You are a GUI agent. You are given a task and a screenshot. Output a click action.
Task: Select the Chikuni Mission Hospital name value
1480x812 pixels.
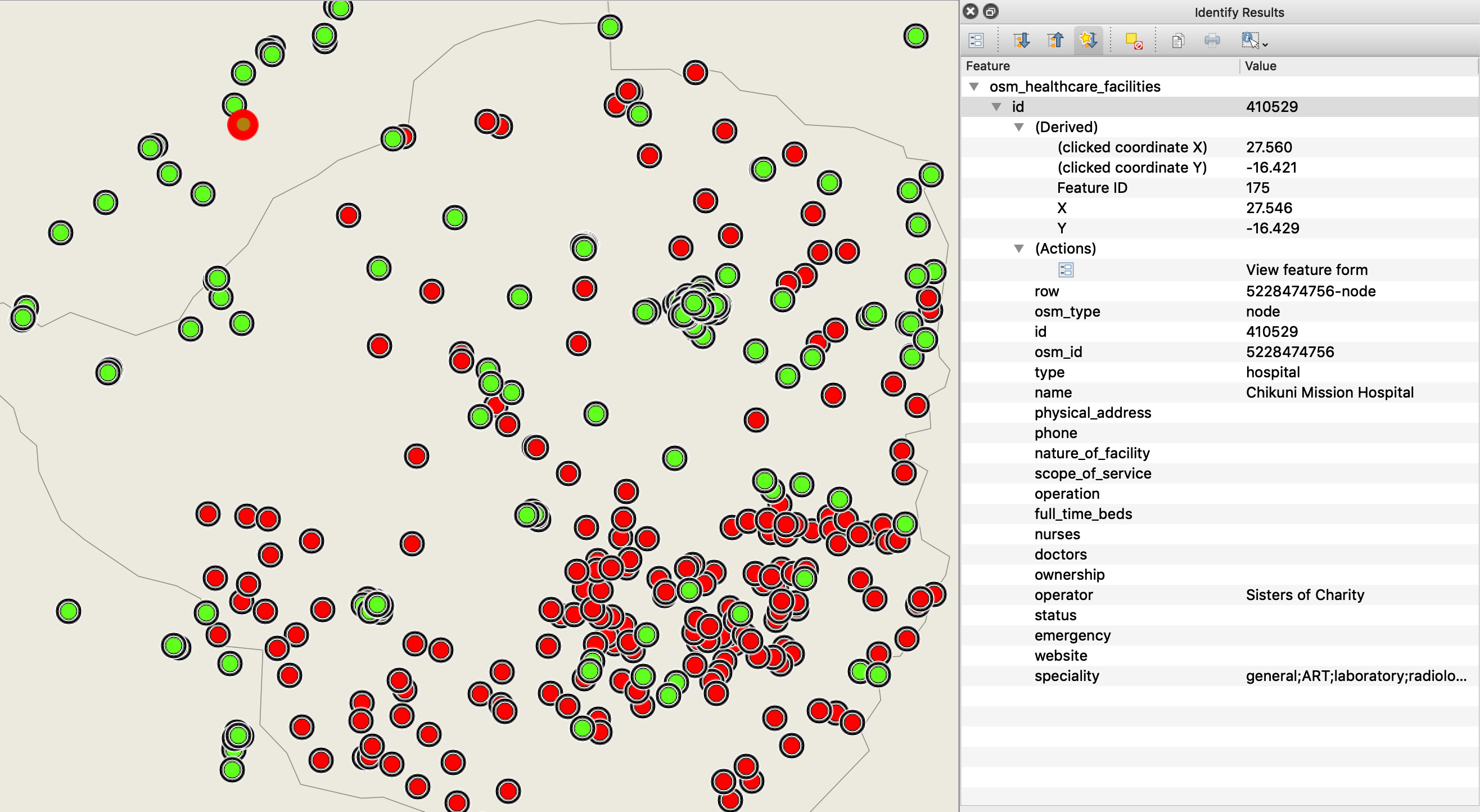tap(1330, 393)
